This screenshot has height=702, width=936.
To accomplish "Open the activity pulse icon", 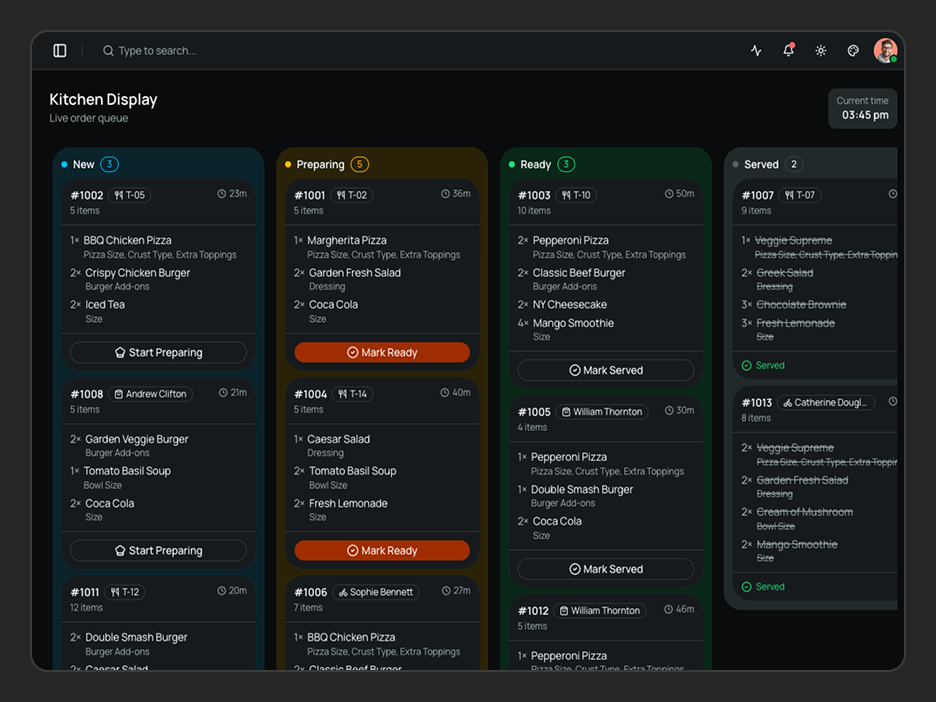I will 756,51.
